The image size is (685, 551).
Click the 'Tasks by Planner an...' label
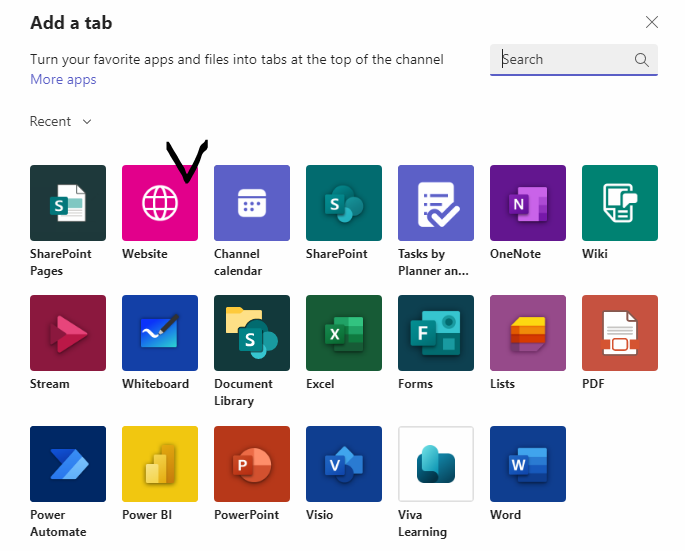click(x=433, y=262)
